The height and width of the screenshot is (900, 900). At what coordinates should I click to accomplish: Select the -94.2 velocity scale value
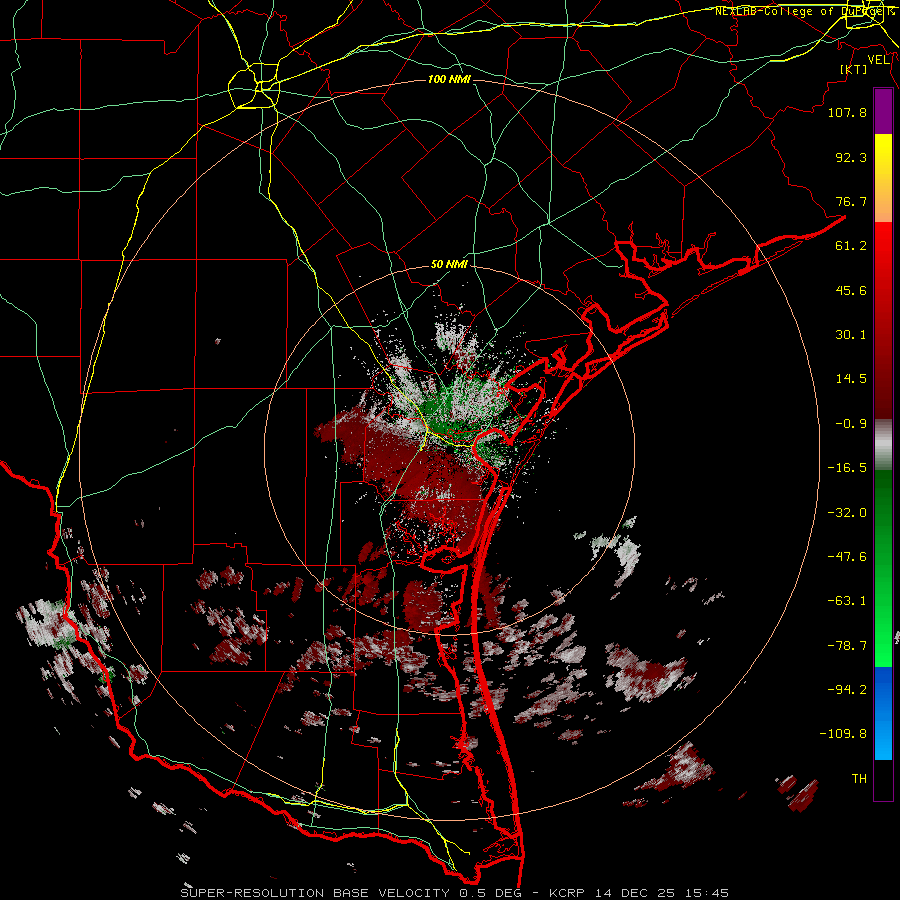[x=847, y=690]
